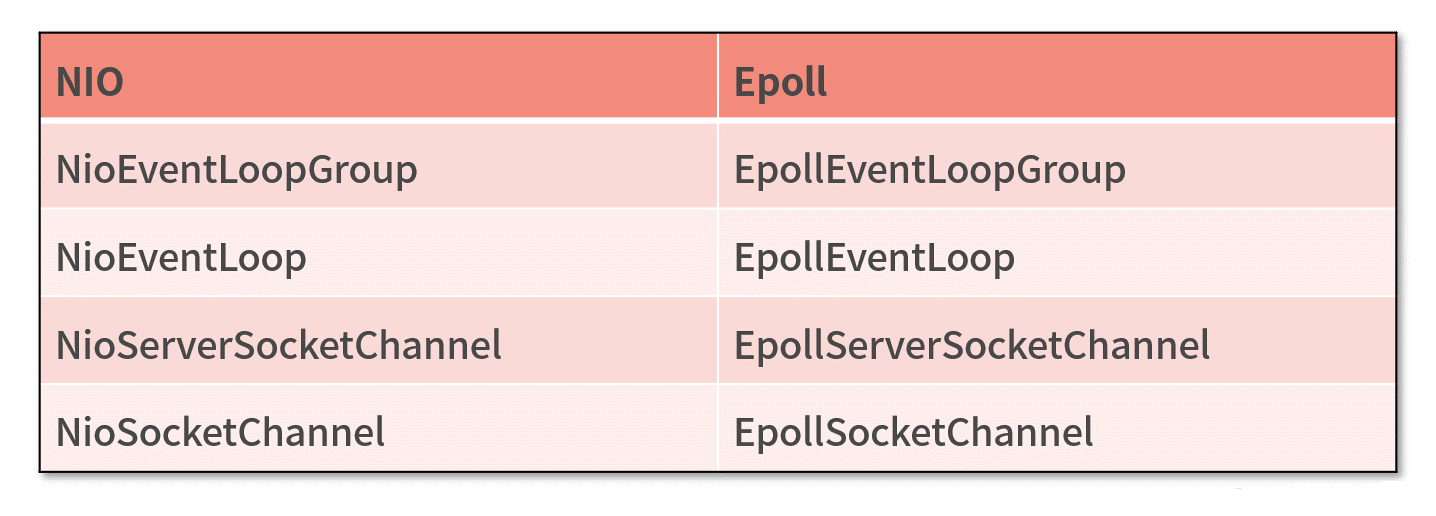Click the NIO column header
Screen dimensions: 1436x516
(379, 78)
